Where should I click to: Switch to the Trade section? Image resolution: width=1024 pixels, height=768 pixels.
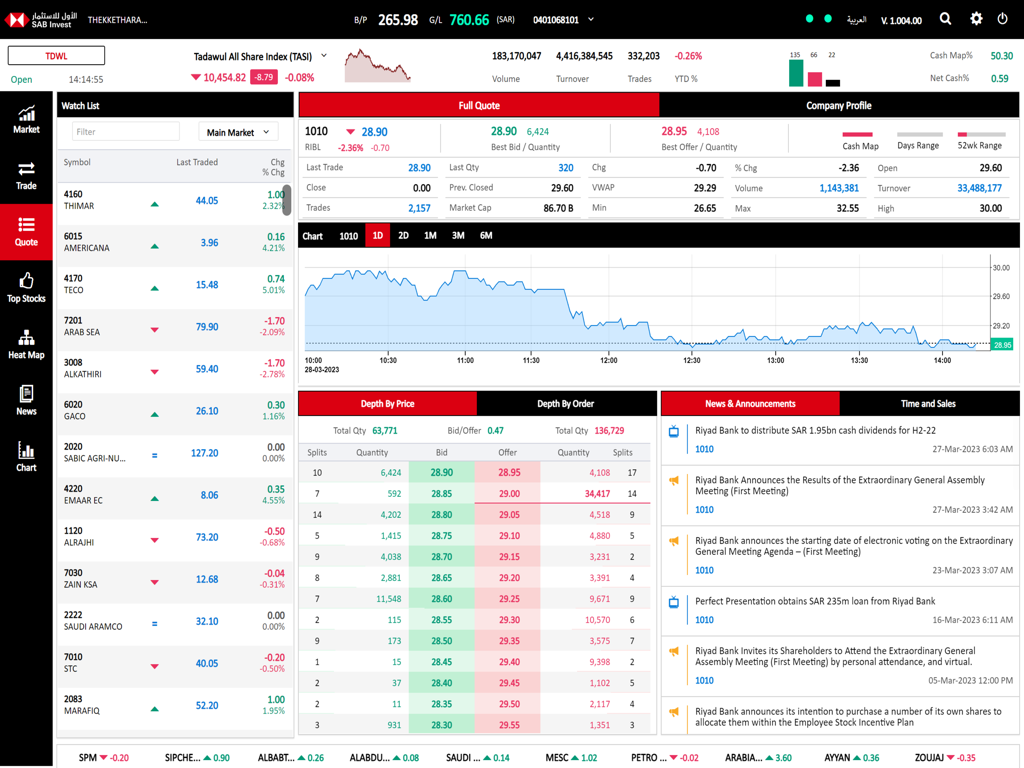pyautogui.click(x=26, y=175)
